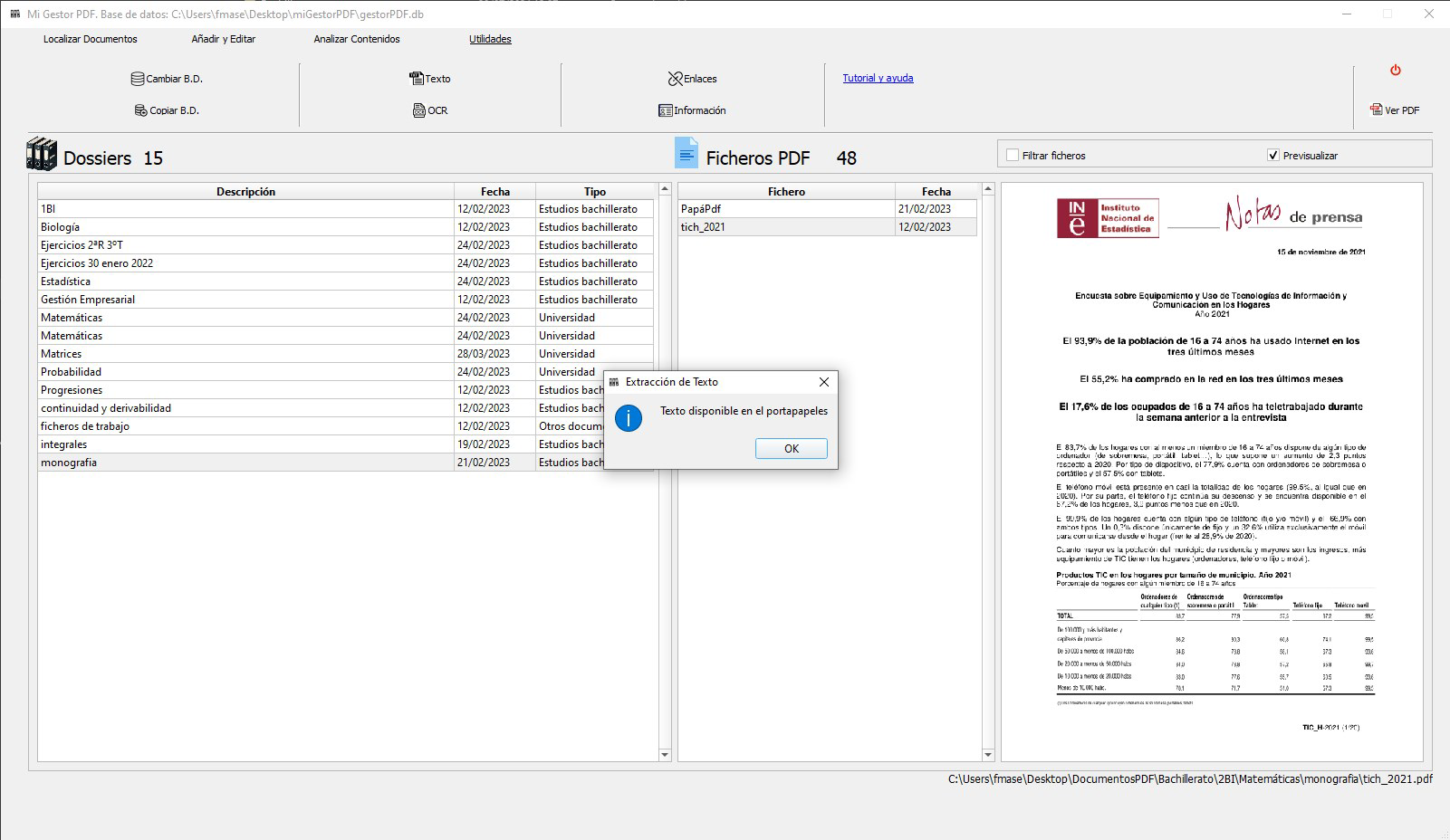Select the Estadística dossier
This screenshot has width=1450, height=840.
pos(345,282)
